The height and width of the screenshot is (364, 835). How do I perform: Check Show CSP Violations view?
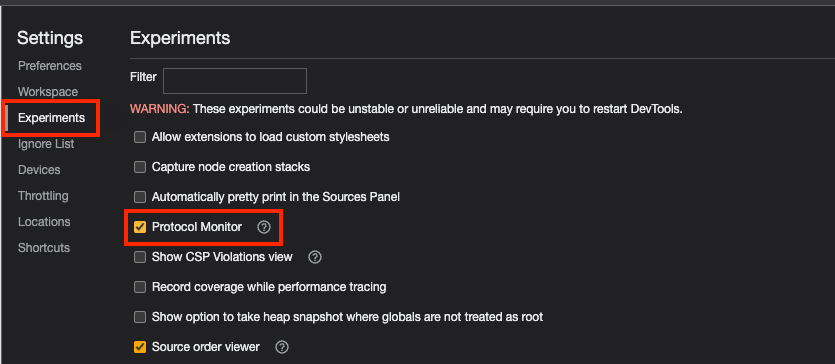click(140, 258)
